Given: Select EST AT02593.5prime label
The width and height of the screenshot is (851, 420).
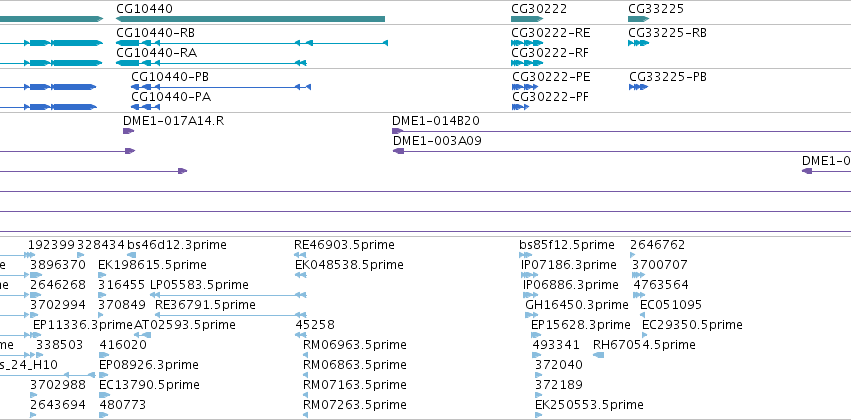Looking at the screenshot, I should pos(185,324).
